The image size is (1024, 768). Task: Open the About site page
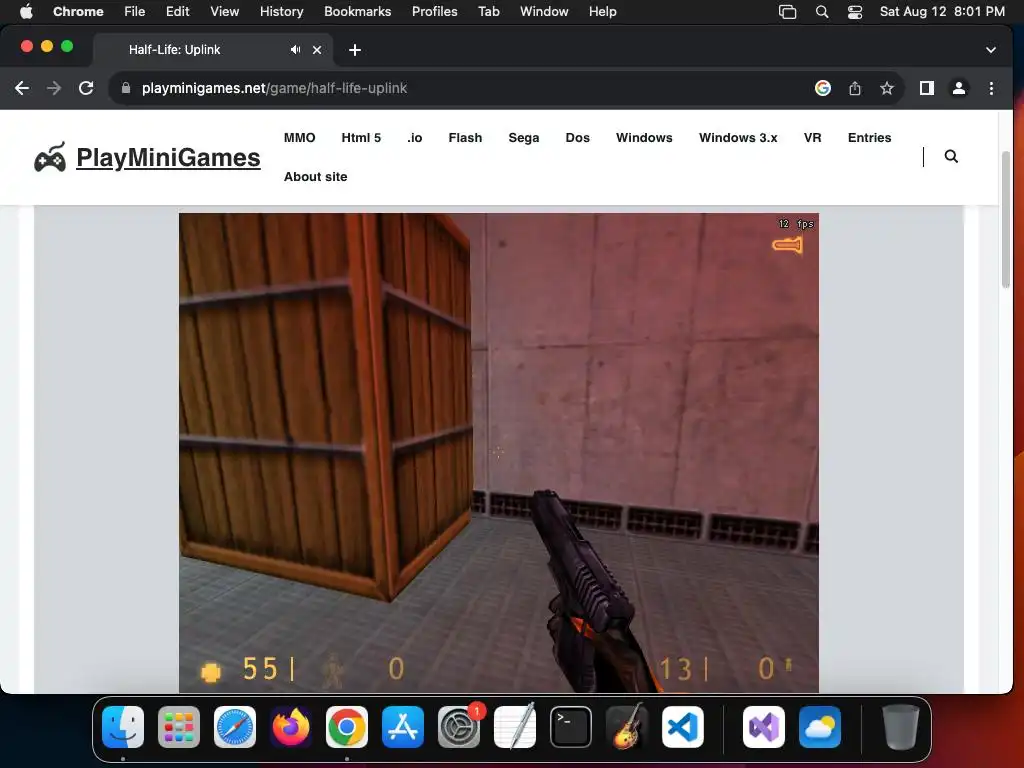(x=315, y=177)
